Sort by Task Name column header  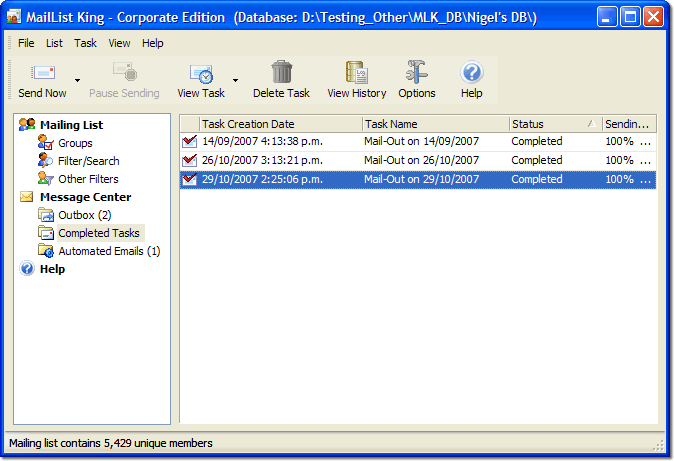pyautogui.click(x=436, y=124)
